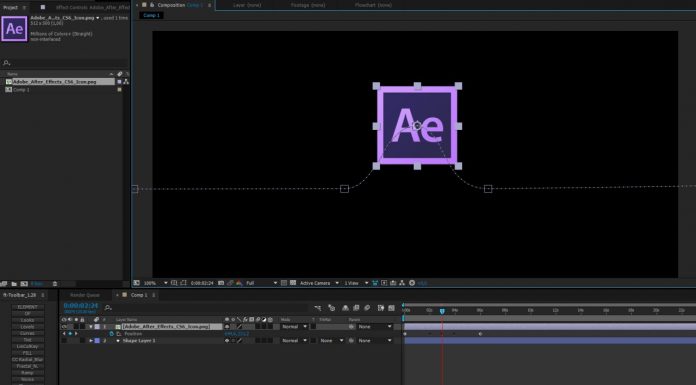Screen dimensions: 696x385
Task: Click the Brainstorm icon in timeline toolbar
Action: point(380,308)
